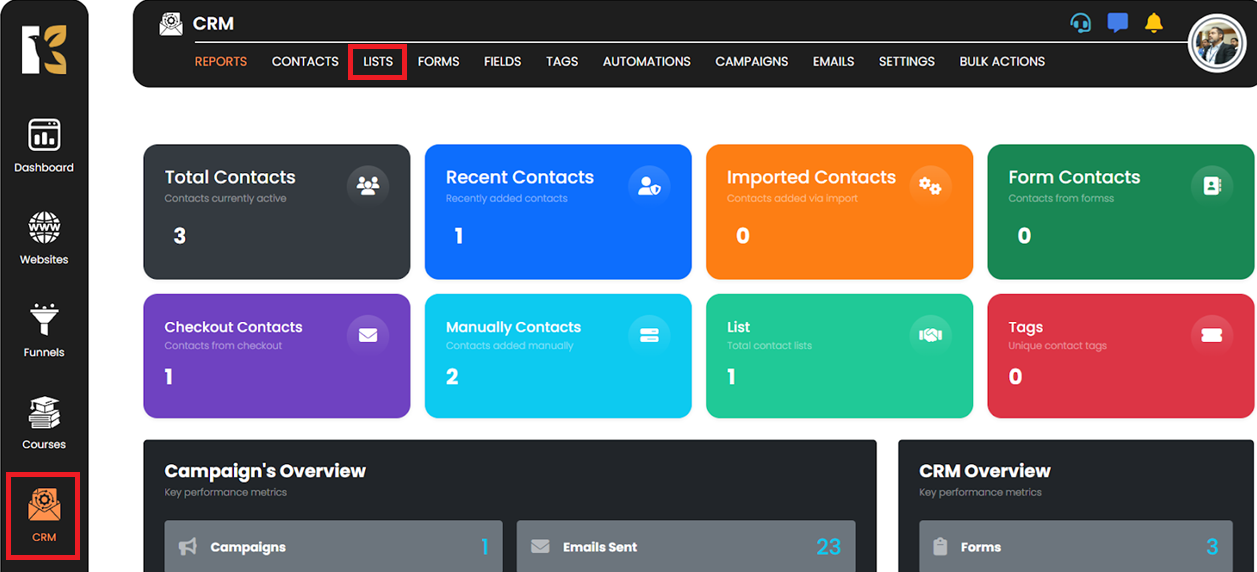
Task: Go to the Automations tab
Action: (x=646, y=62)
